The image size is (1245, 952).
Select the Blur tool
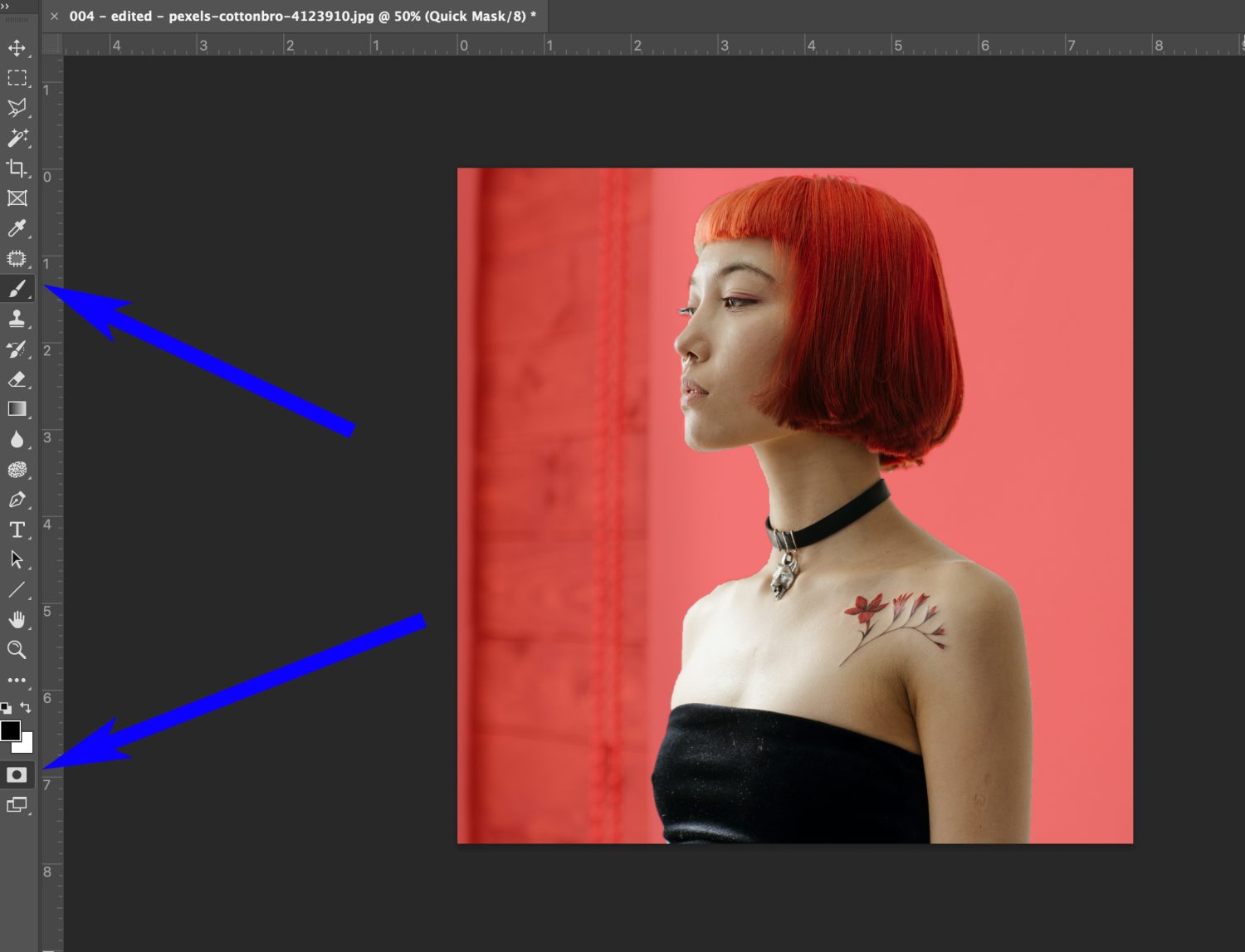pyautogui.click(x=17, y=439)
